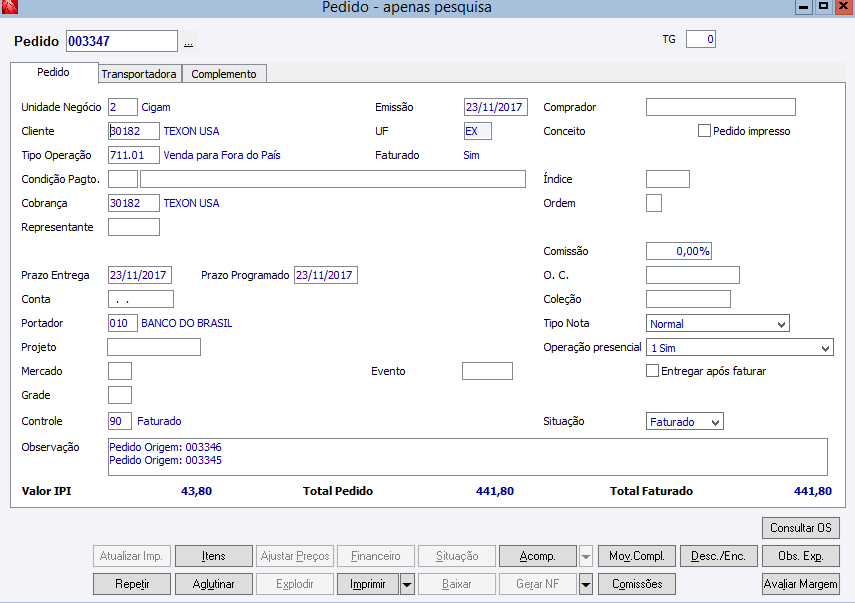The image size is (855, 603).
Task: Expand the arrow next to Gerar NF
Action: coord(586,584)
